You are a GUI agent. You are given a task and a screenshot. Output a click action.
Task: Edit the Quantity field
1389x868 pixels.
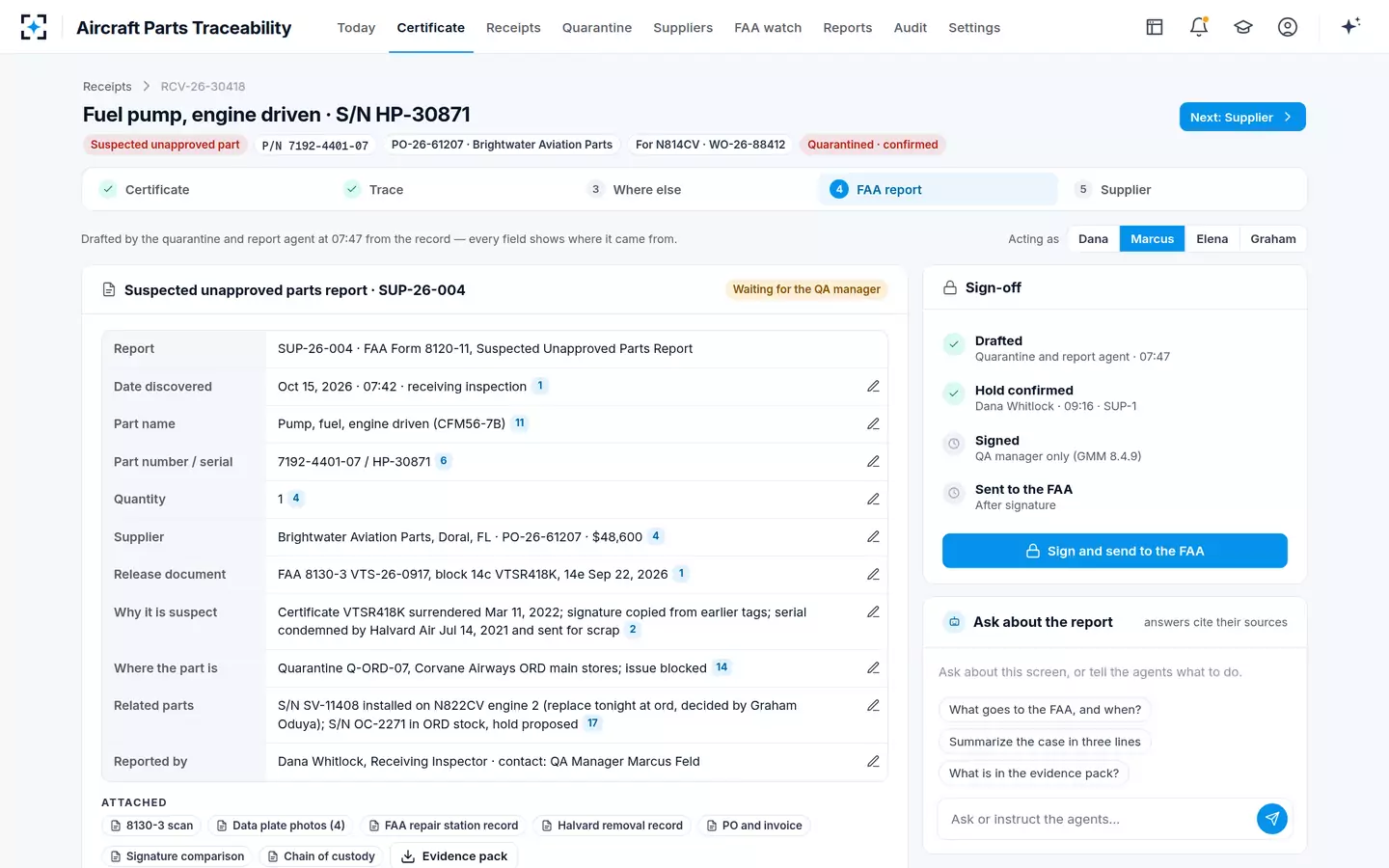(873, 499)
